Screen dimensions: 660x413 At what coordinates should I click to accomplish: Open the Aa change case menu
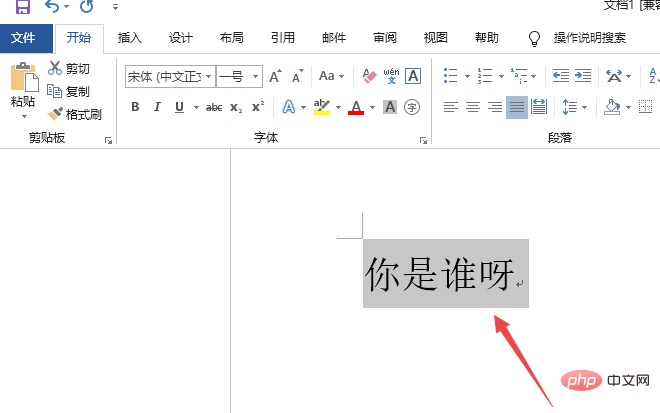pos(331,76)
